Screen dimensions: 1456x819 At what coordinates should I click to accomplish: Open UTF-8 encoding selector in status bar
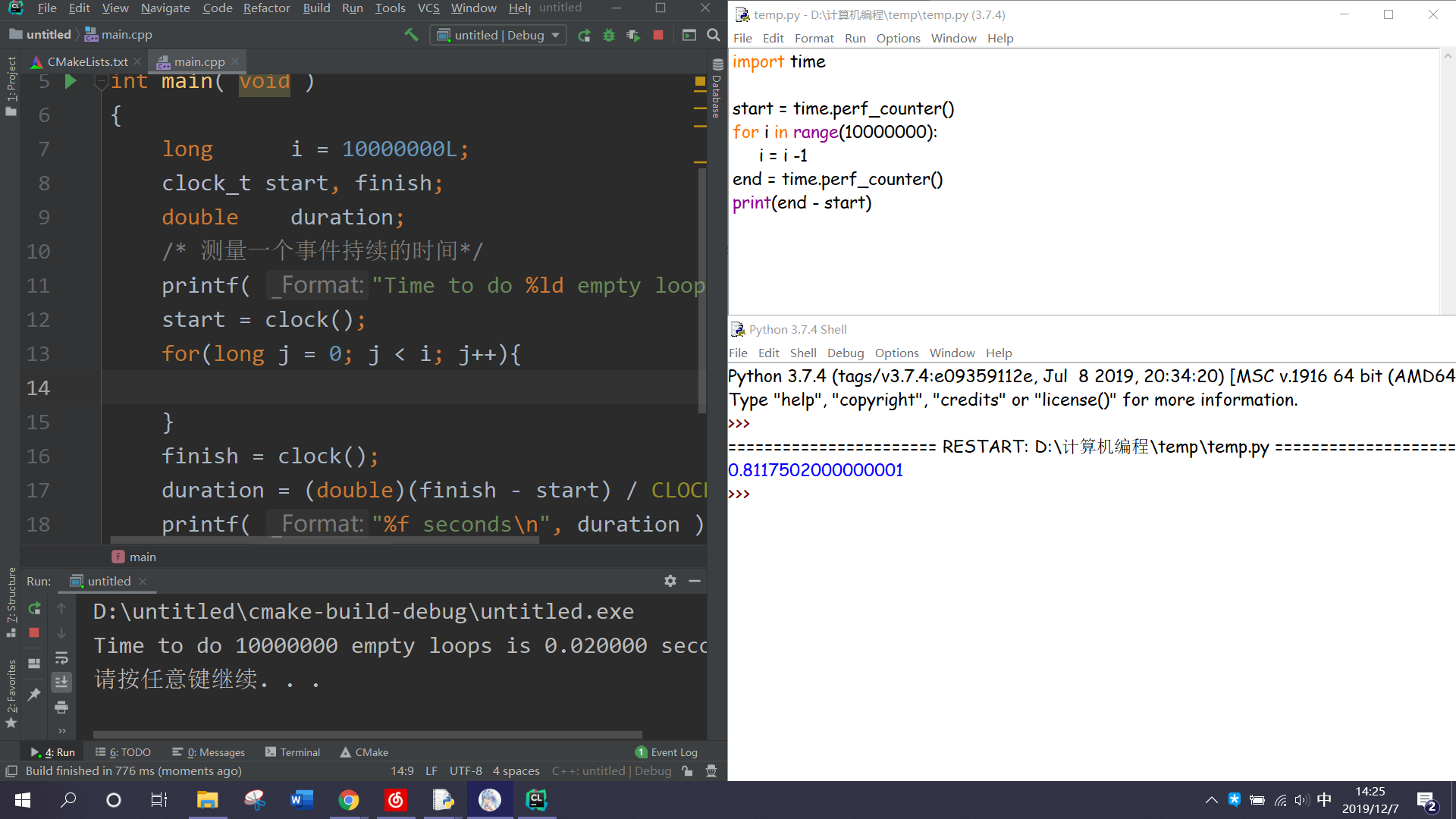point(466,771)
